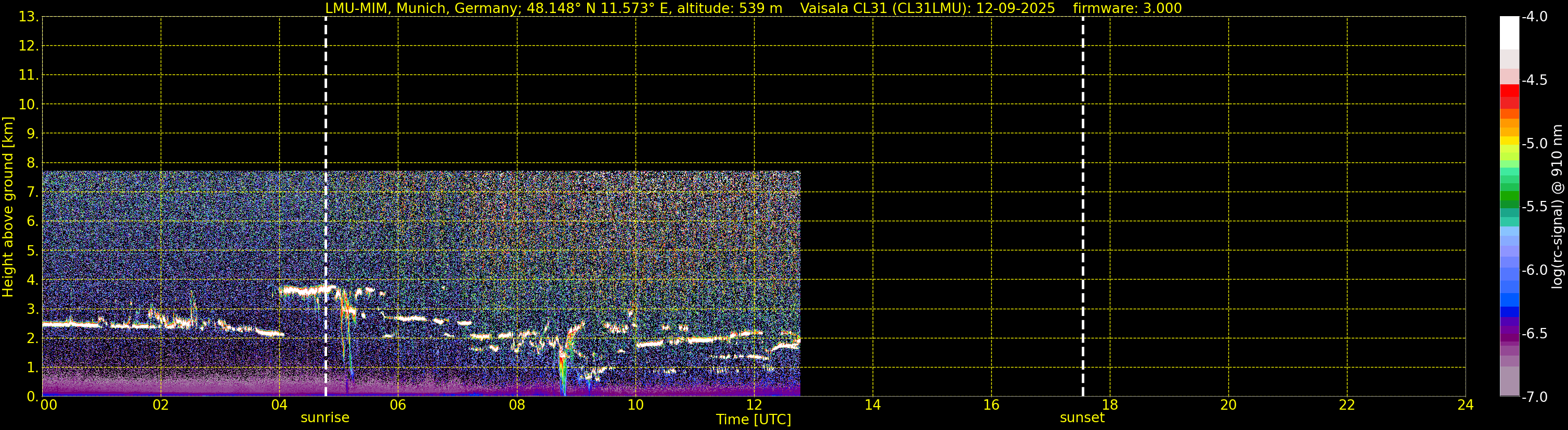The width and height of the screenshot is (1568, 430).
Task: Click the '24' time axis tick label
Action: pos(1466,405)
